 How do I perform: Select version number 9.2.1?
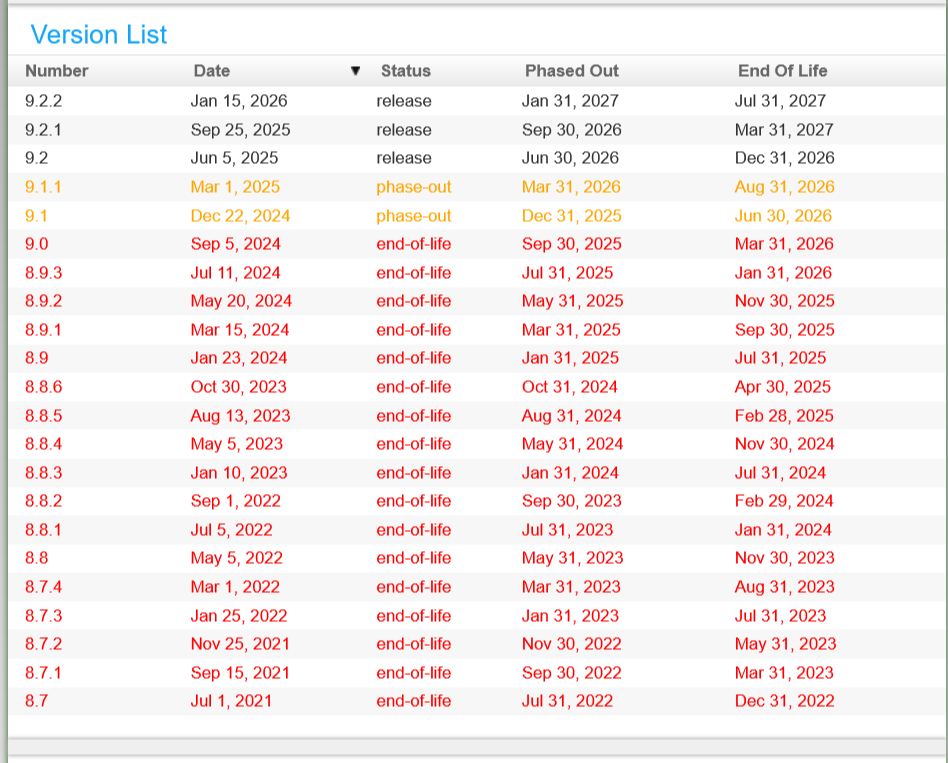(x=44, y=130)
